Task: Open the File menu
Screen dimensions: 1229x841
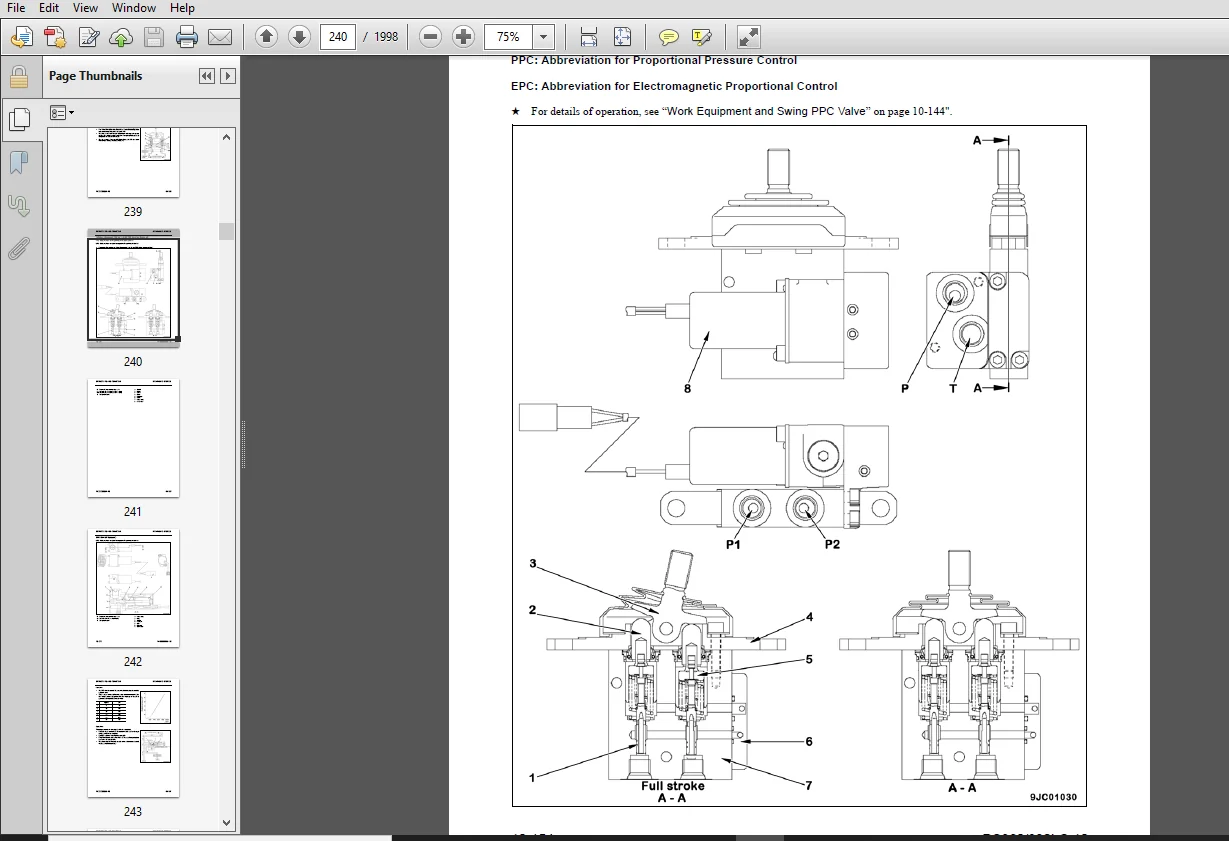Action: (16, 7)
